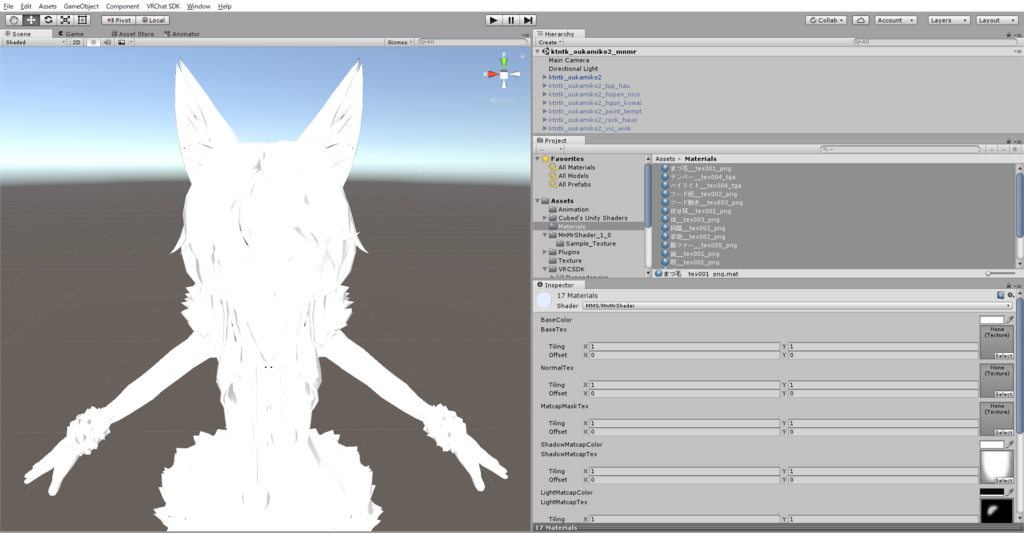
Task: Open the VRChat SDK menu
Action: (163, 6)
